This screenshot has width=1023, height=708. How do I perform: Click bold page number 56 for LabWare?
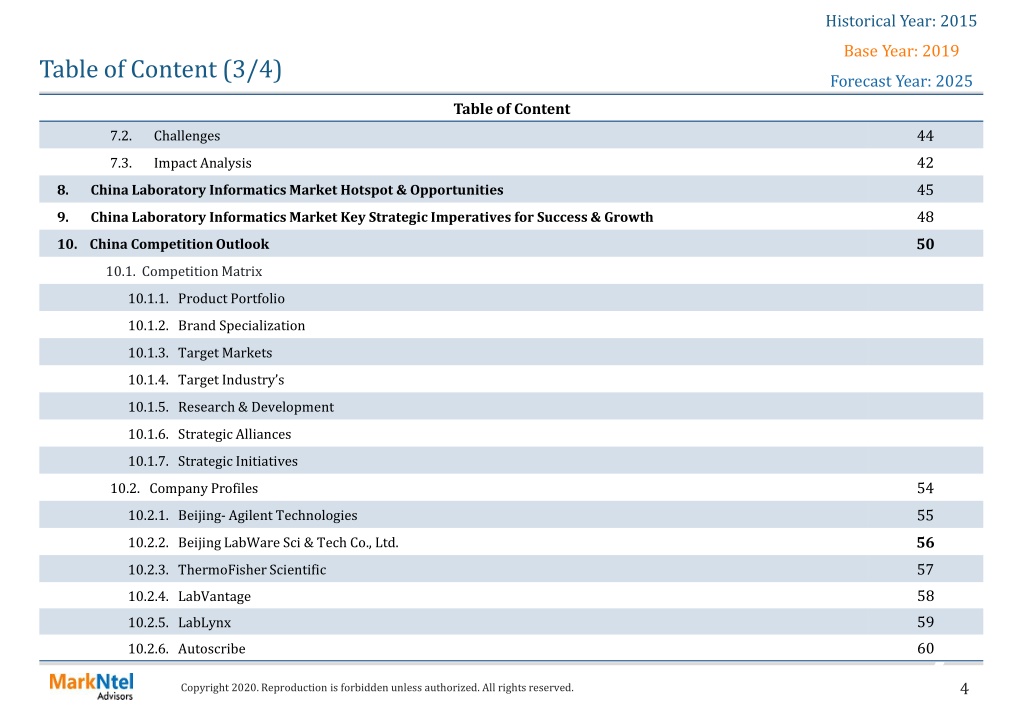[x=925, y=542]
